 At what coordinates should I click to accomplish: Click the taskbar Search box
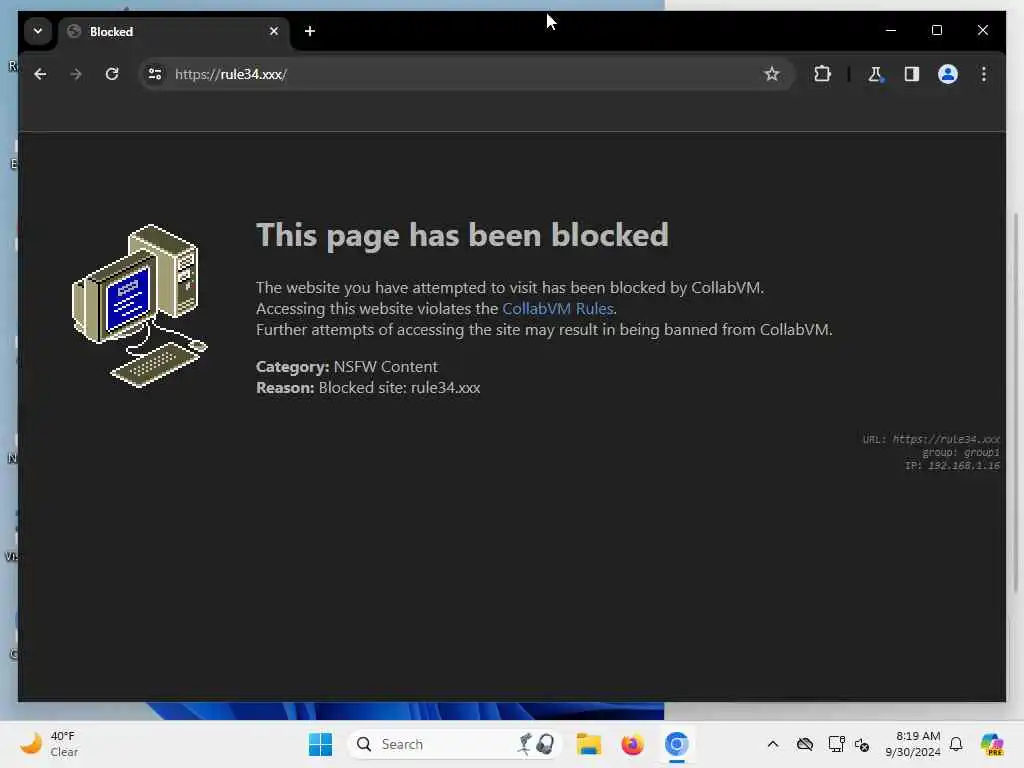click(x=455, y=744)
